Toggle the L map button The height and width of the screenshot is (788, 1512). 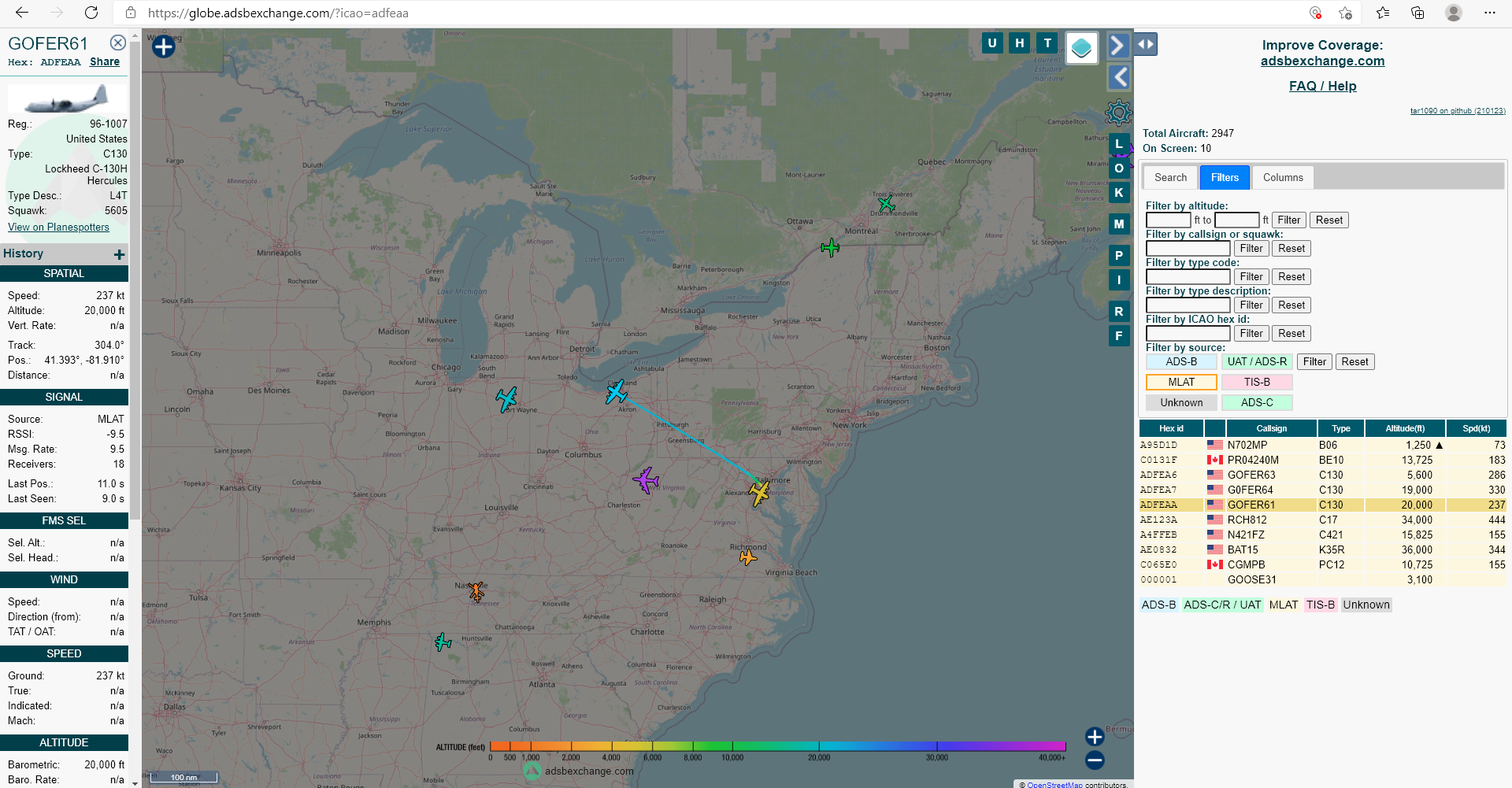[1119, 144]
